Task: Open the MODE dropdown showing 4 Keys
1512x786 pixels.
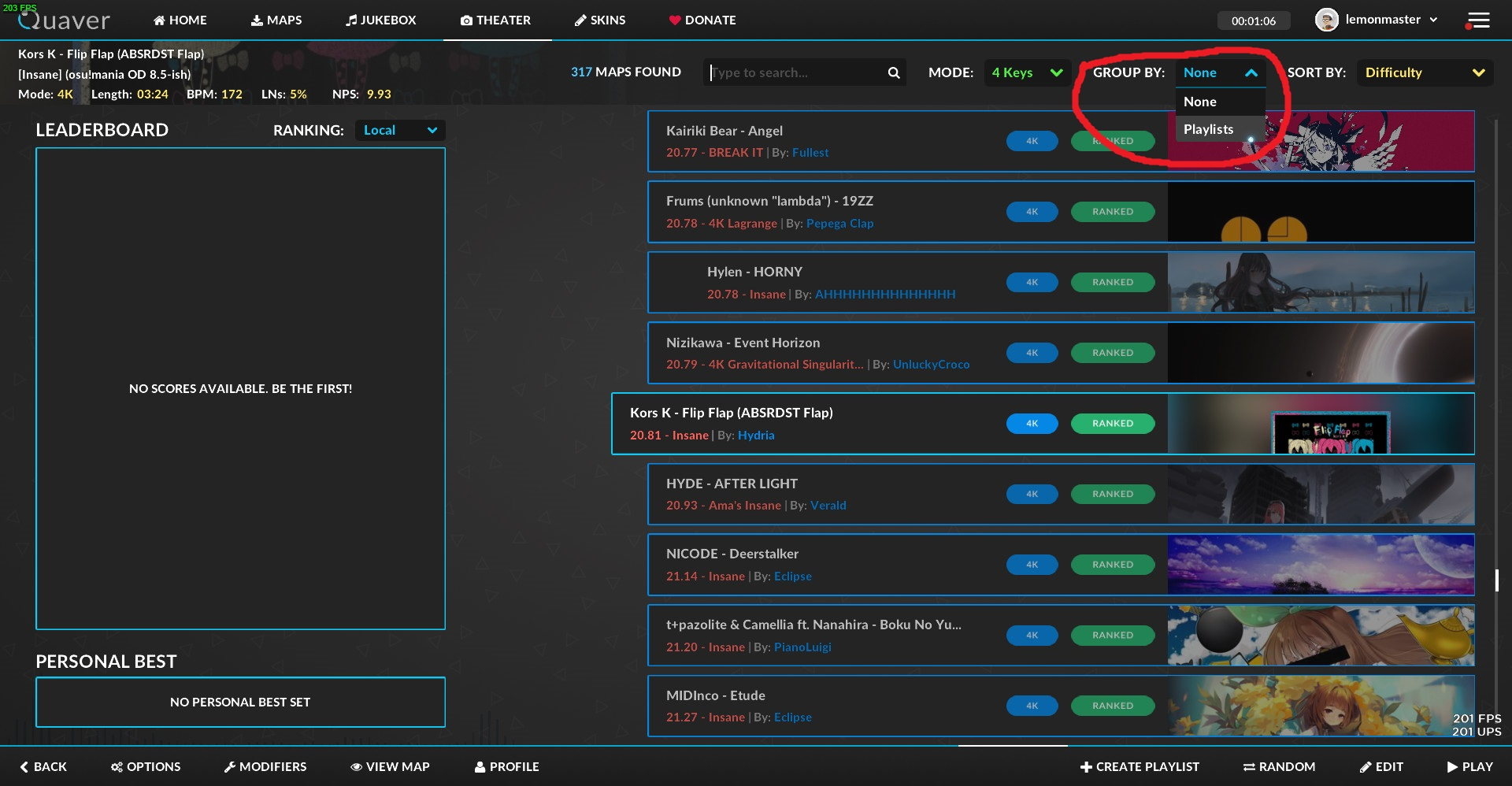Action: tap(1028, 72)
